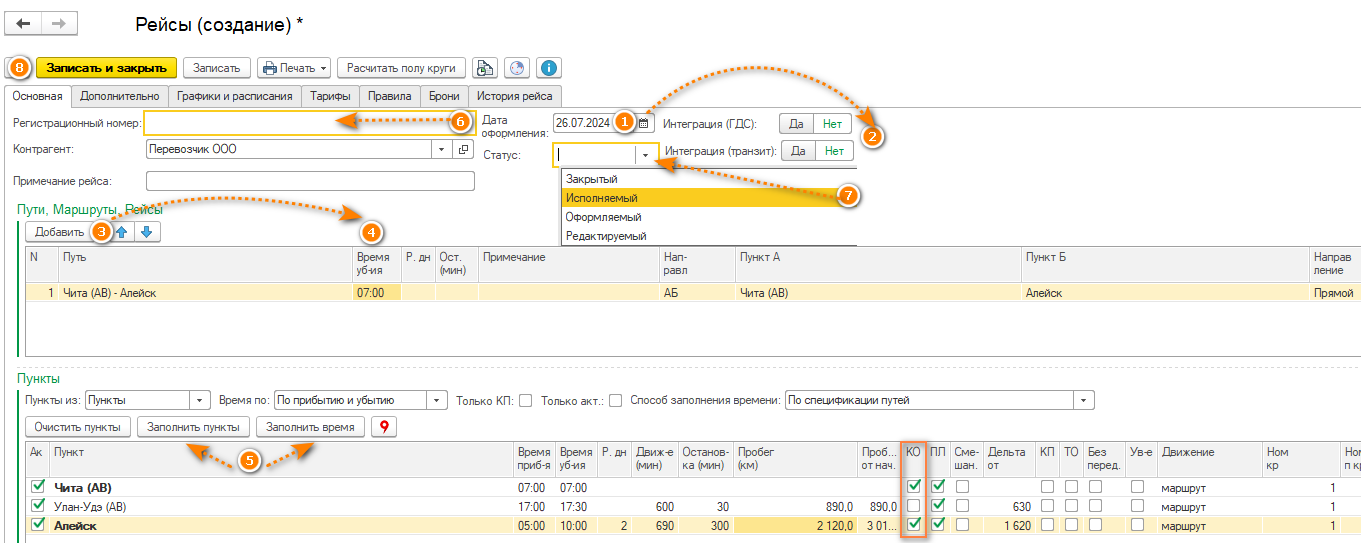The height and width of the screenshot is (543, 1361).
Task: Click inside the Примечание рейса field
Action: pyautogui.click(x=309, y=181)
